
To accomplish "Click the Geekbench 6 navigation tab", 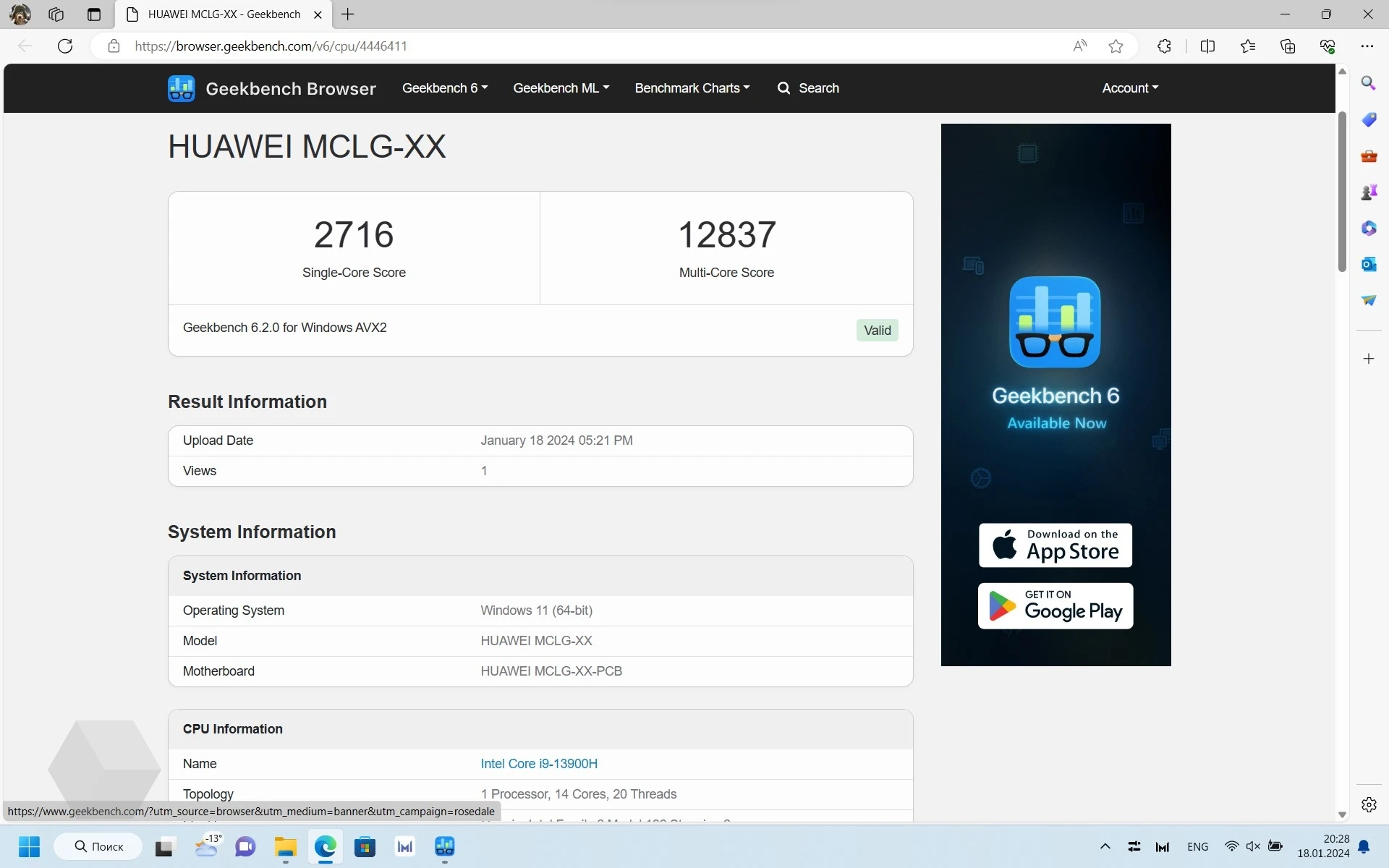I will click(443, 88).
